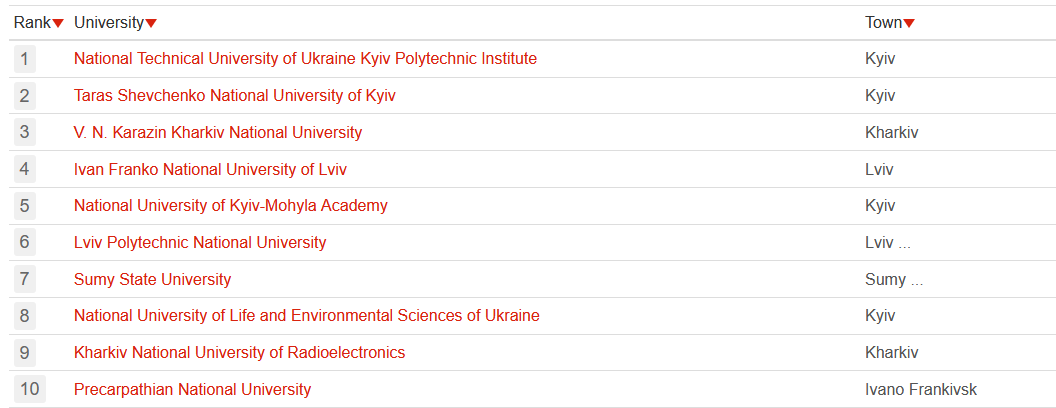Click rank badge number 5
The height and width of the screenshot is (408, 1056).
point(25,206)
